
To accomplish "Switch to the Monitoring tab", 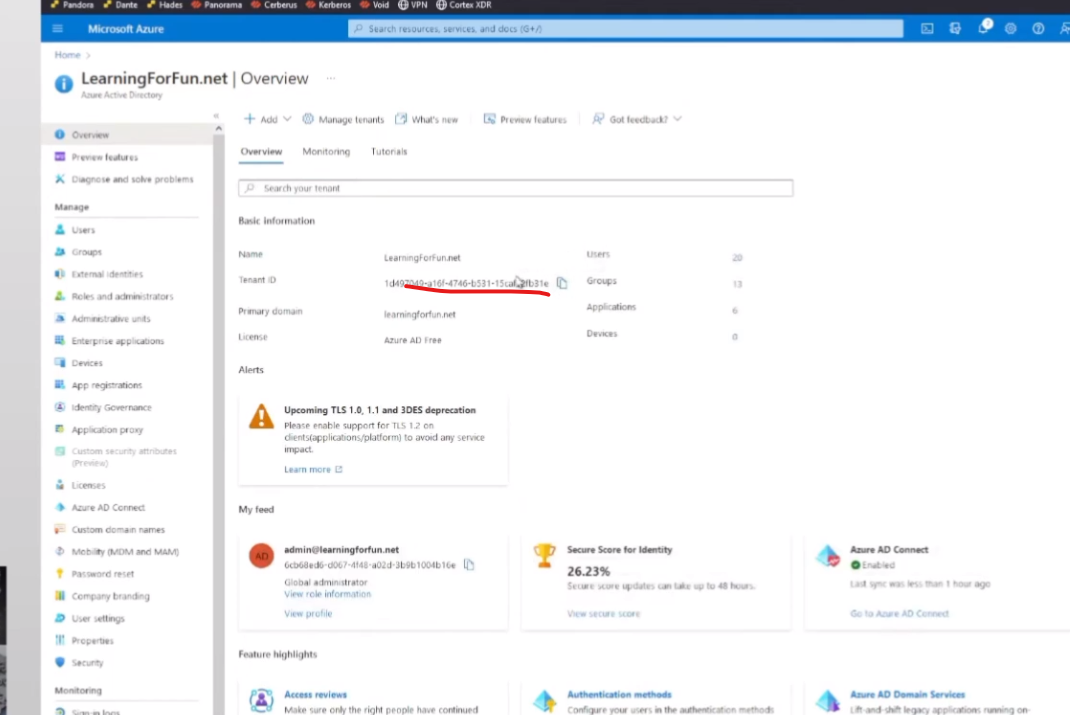I will [x=326, y=151].
